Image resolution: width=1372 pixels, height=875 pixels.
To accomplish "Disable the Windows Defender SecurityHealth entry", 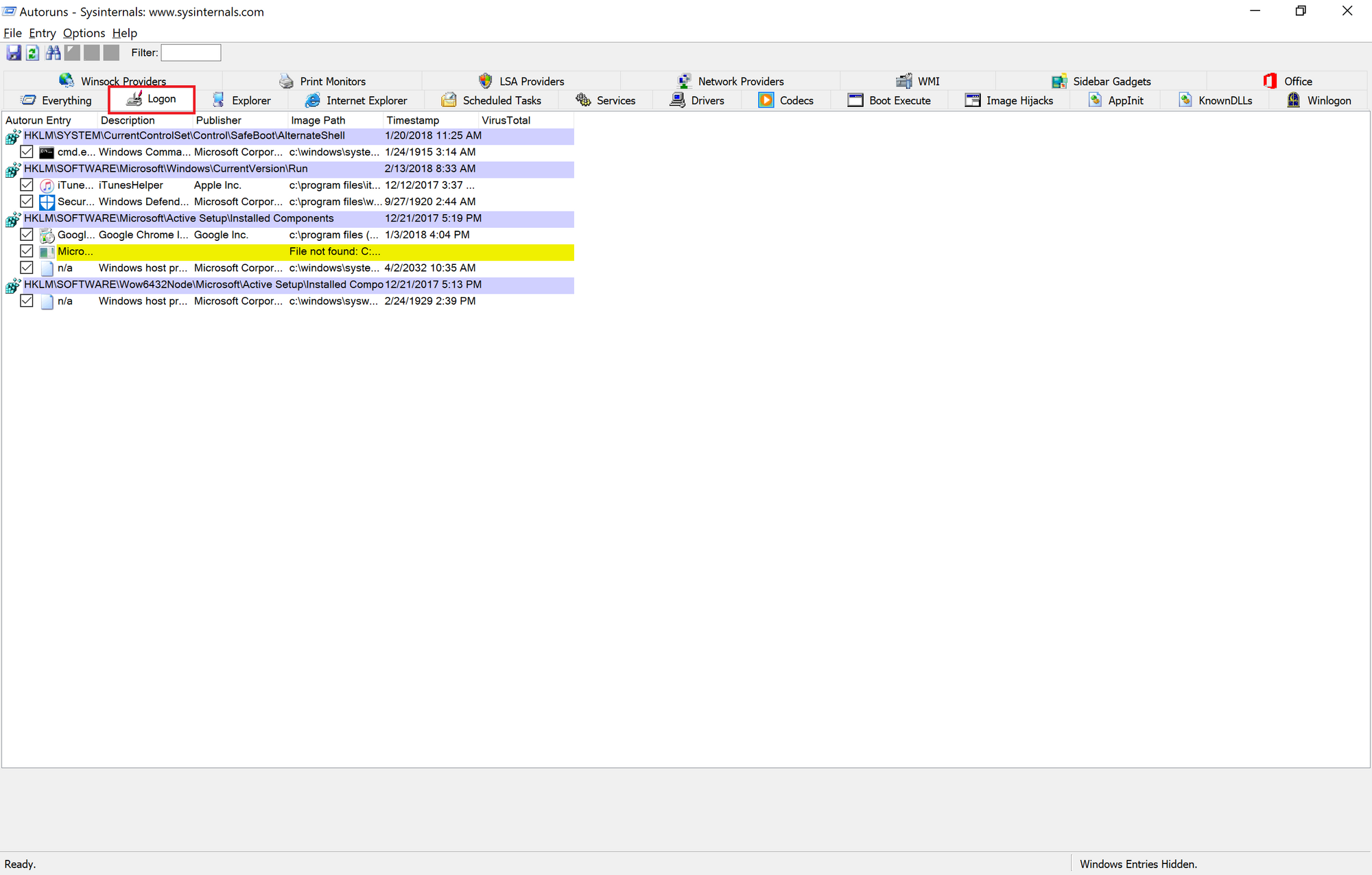I will coord(27,201).
